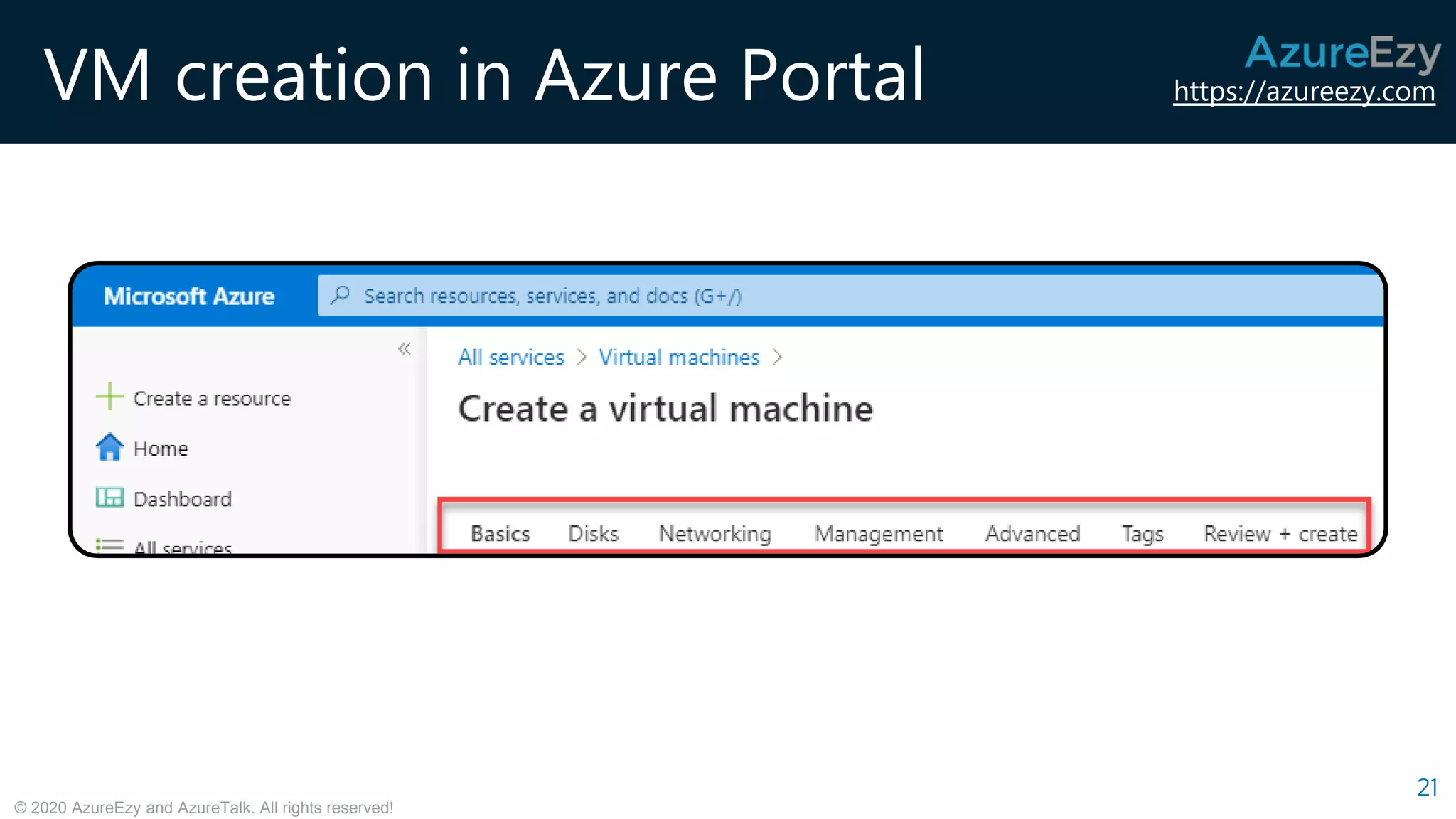Image resolution: width=1456 pixels, height=819 pixels.
Task: Click the AzureEzy logo
Action: click(1342, 53)
